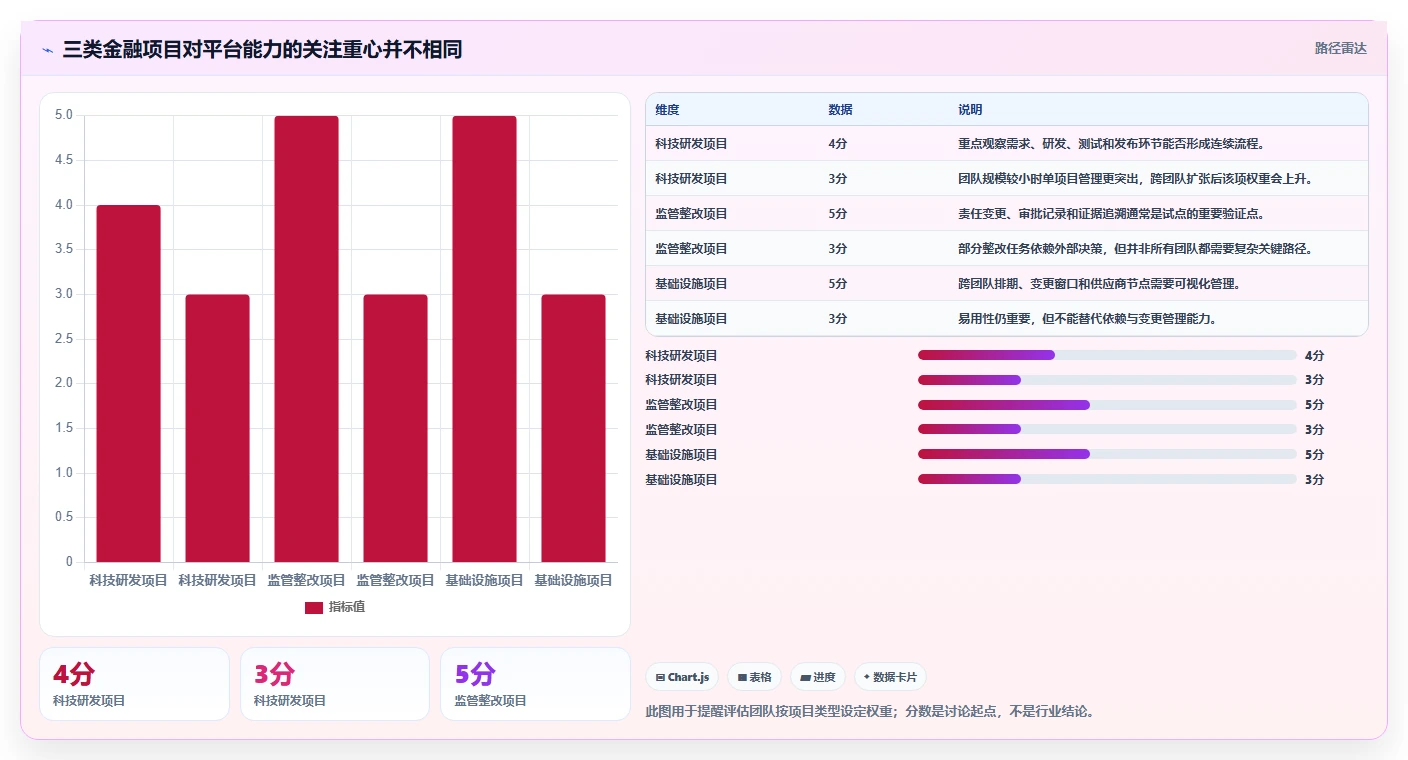Open the red 4分 科技研发项目 data card
1408x760 pixels.
(x=134, y=684)
